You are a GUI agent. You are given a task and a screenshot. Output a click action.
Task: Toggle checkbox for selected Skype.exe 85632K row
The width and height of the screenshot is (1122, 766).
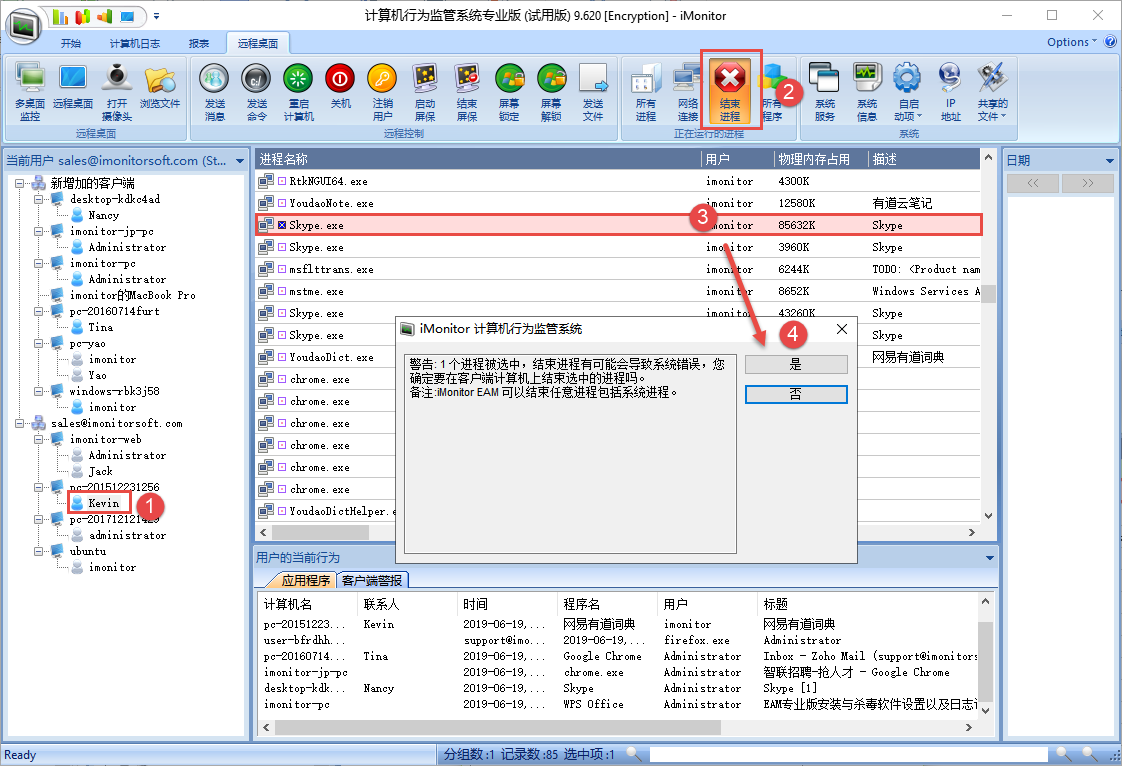(282, 225)
